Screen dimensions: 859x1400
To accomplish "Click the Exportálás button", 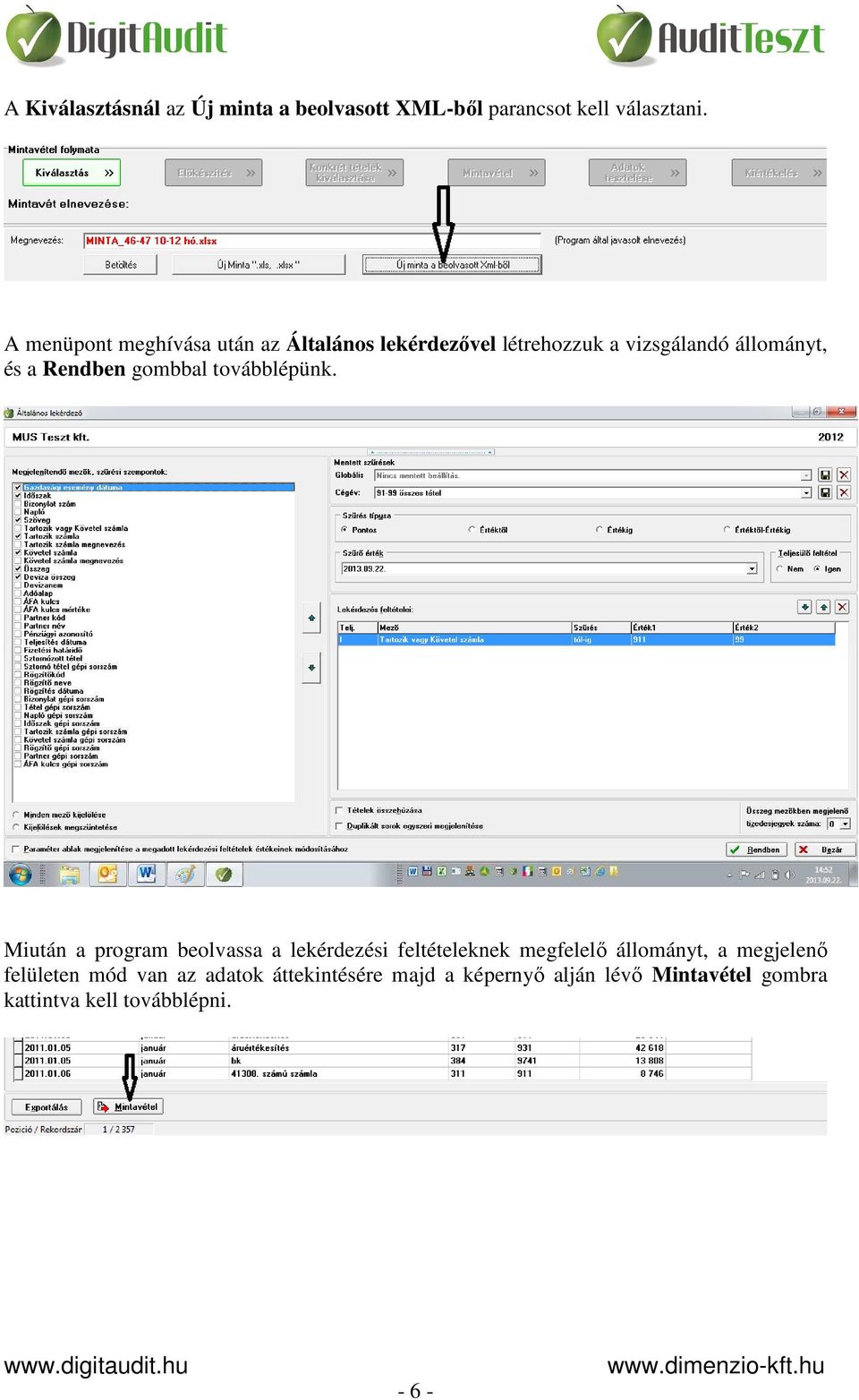I will (47, 1107).
